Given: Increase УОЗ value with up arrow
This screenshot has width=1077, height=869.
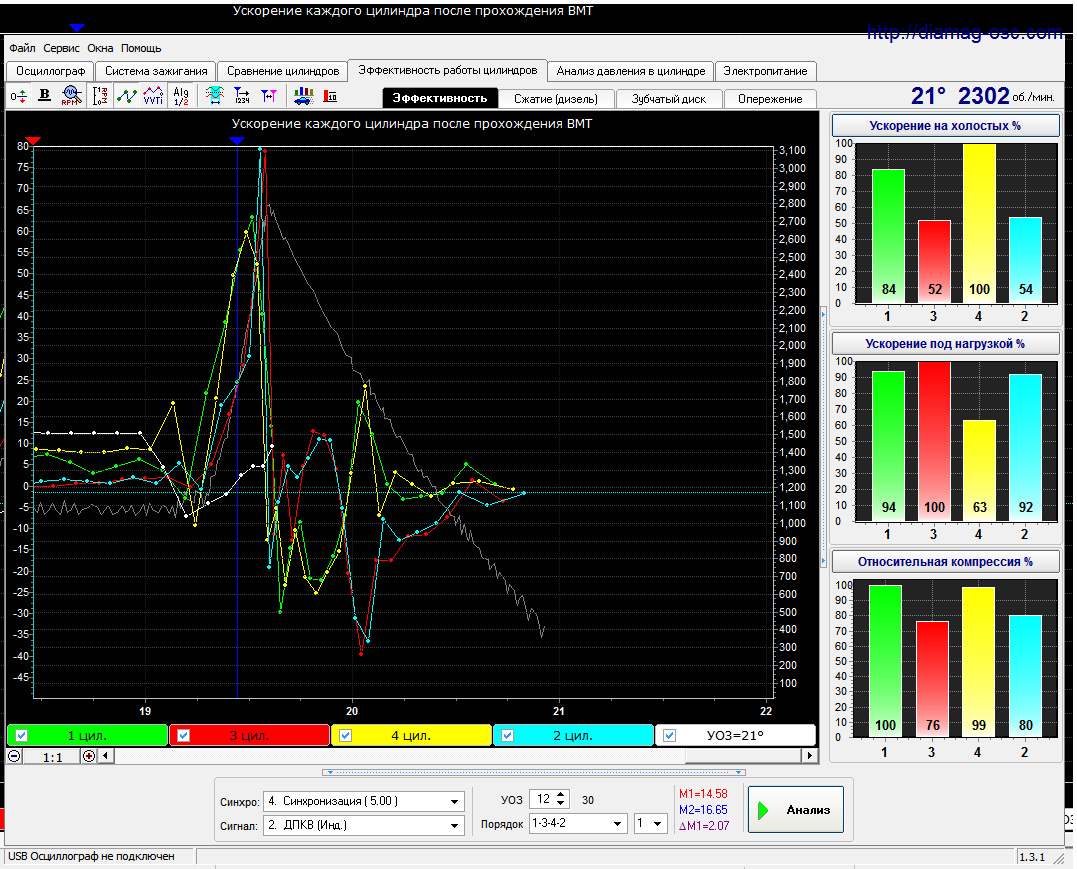Looking at the screenshot, I should pyautogui.click(x=560, y=795).
